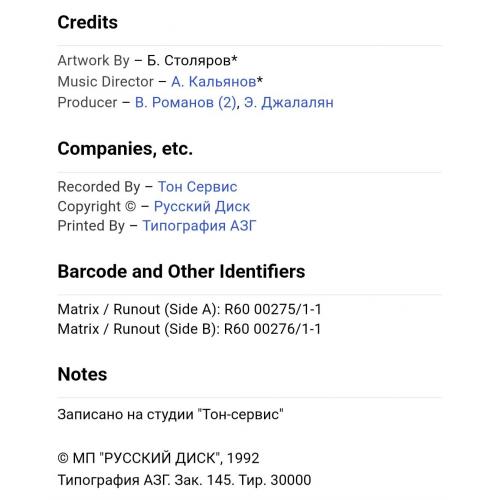Click the Зак. 145. Тир. 30000 note line
The height and width of the screenshot is (500, 500).
coord(184,480)
